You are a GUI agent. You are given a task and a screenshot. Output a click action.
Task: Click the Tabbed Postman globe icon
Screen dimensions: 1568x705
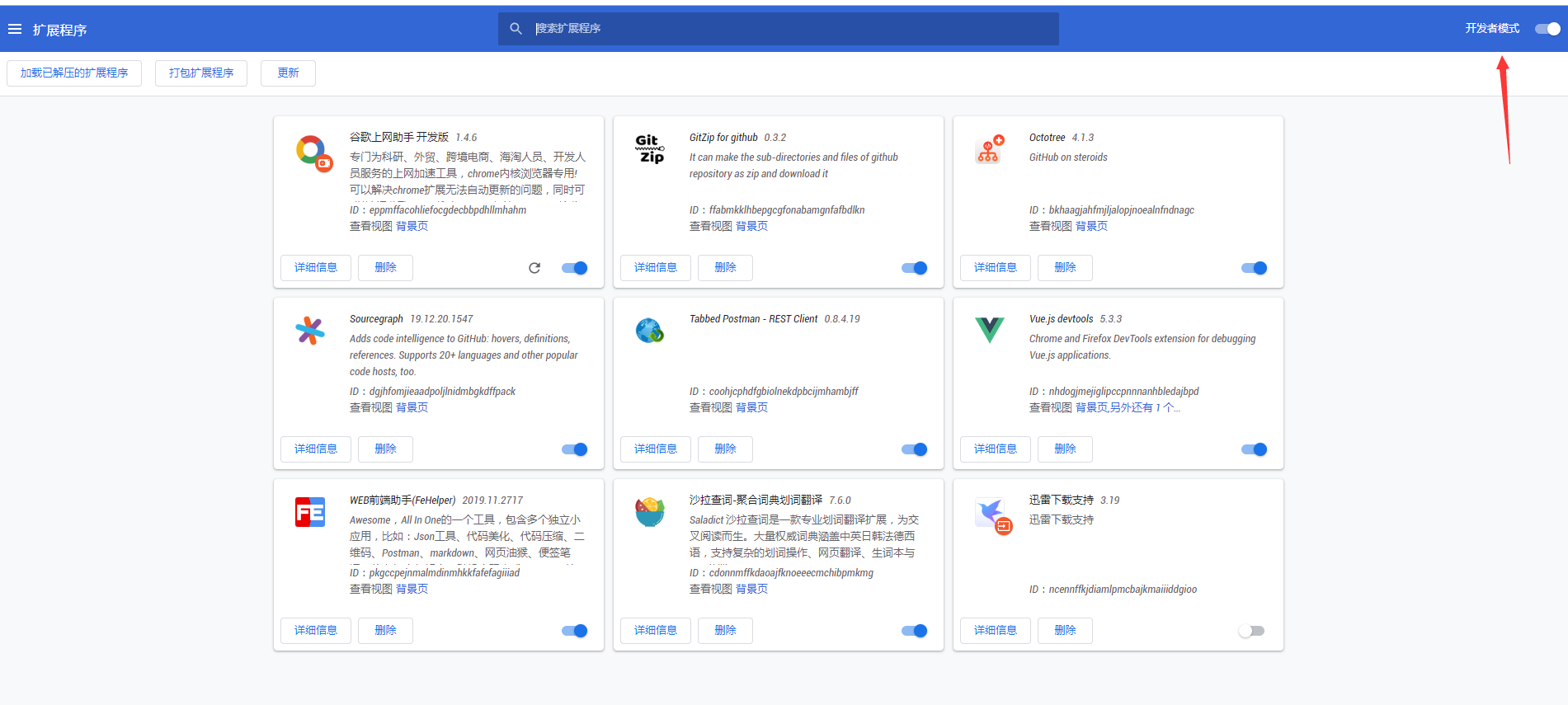(x=650, y=331)
